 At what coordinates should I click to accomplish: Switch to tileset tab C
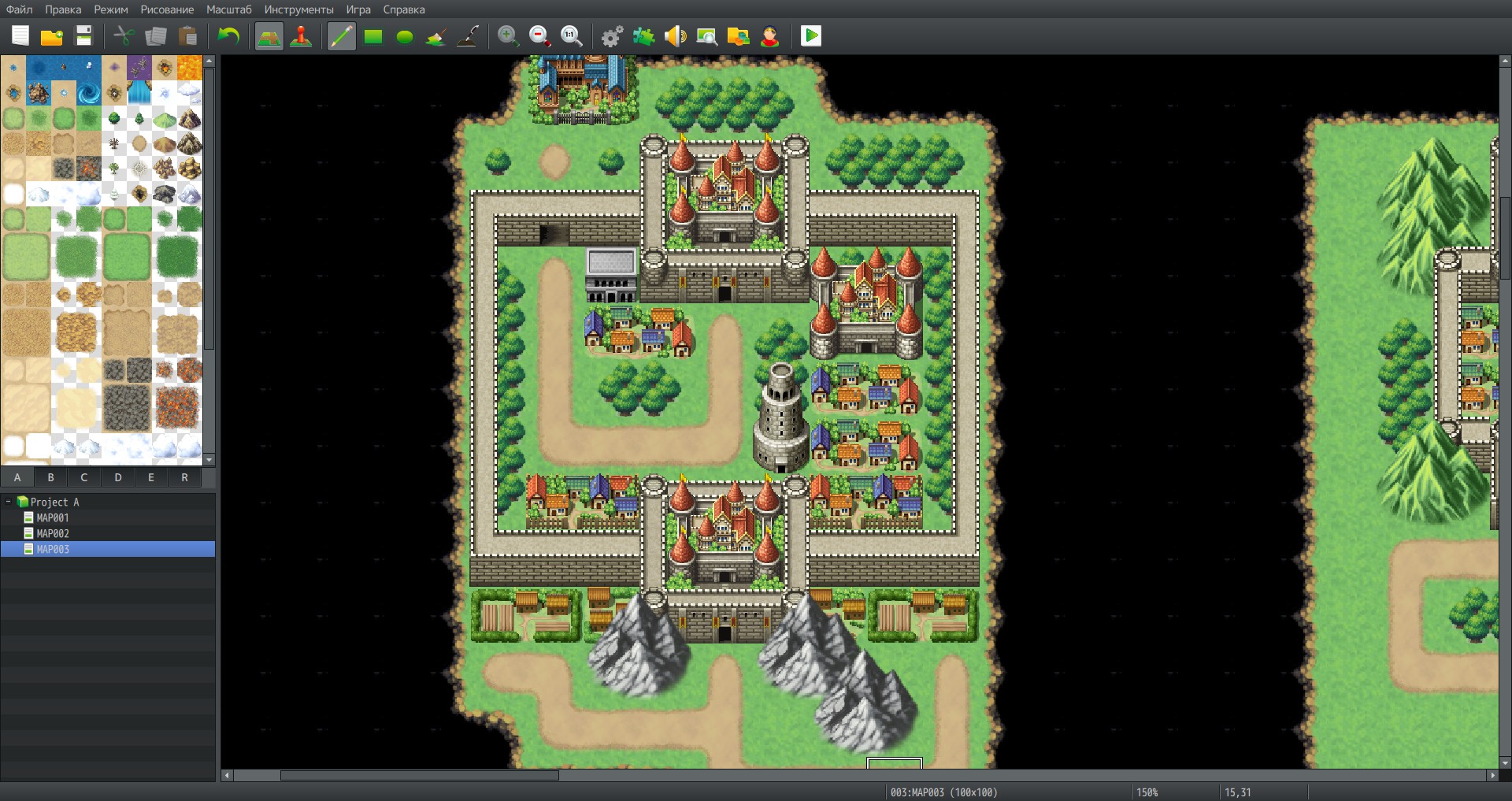click(x=84, y=477)
